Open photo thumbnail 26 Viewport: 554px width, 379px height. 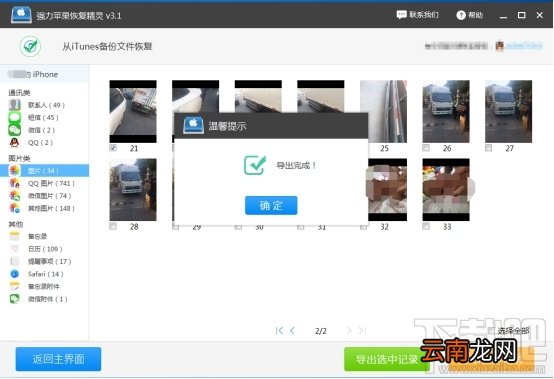coord(446,111)
